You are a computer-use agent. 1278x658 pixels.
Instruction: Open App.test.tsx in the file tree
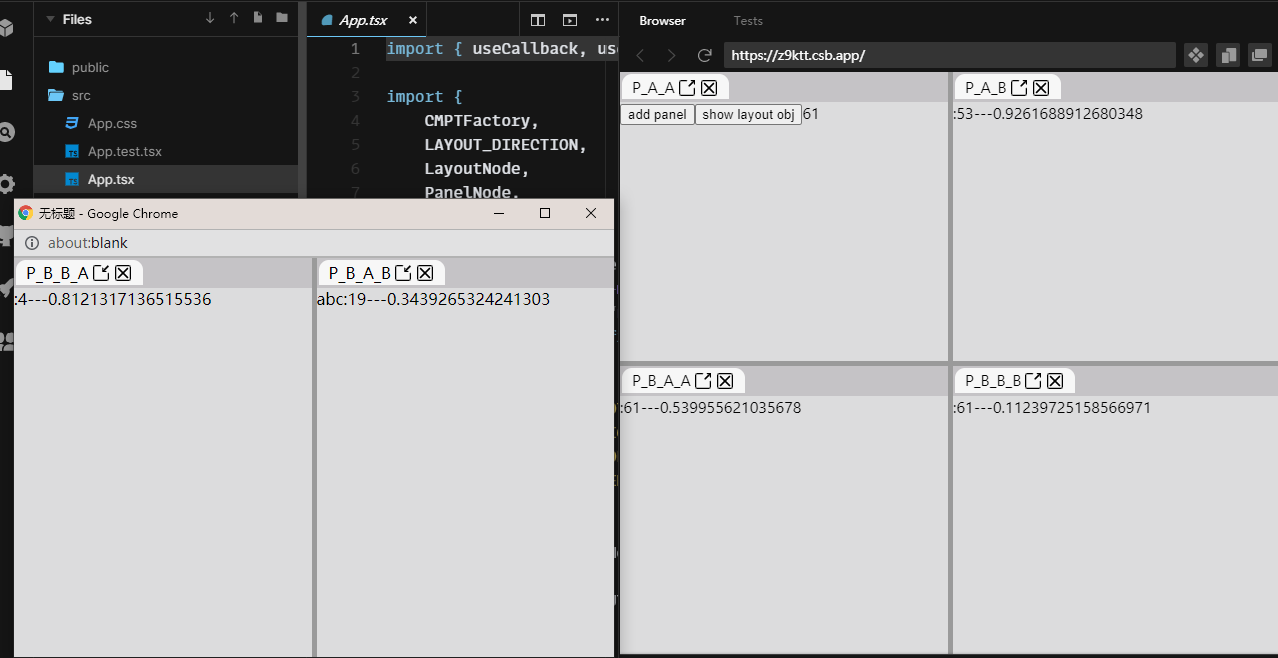166,151
